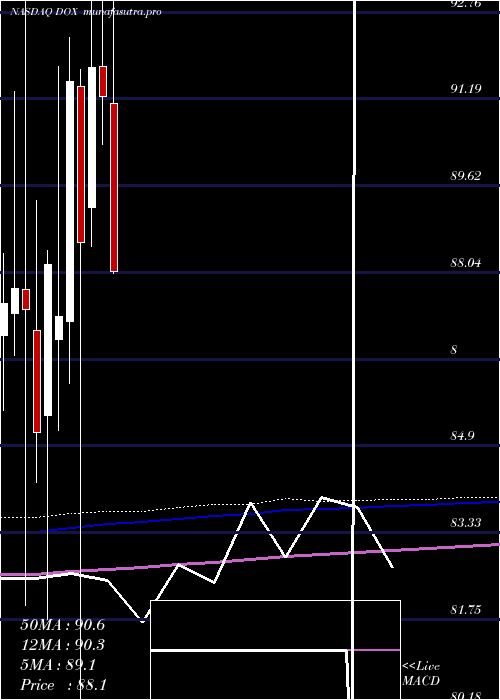Viewport: 500px width, 700px height.
Task: Click the 89.62 price axis label
Action: click(466, 175)
